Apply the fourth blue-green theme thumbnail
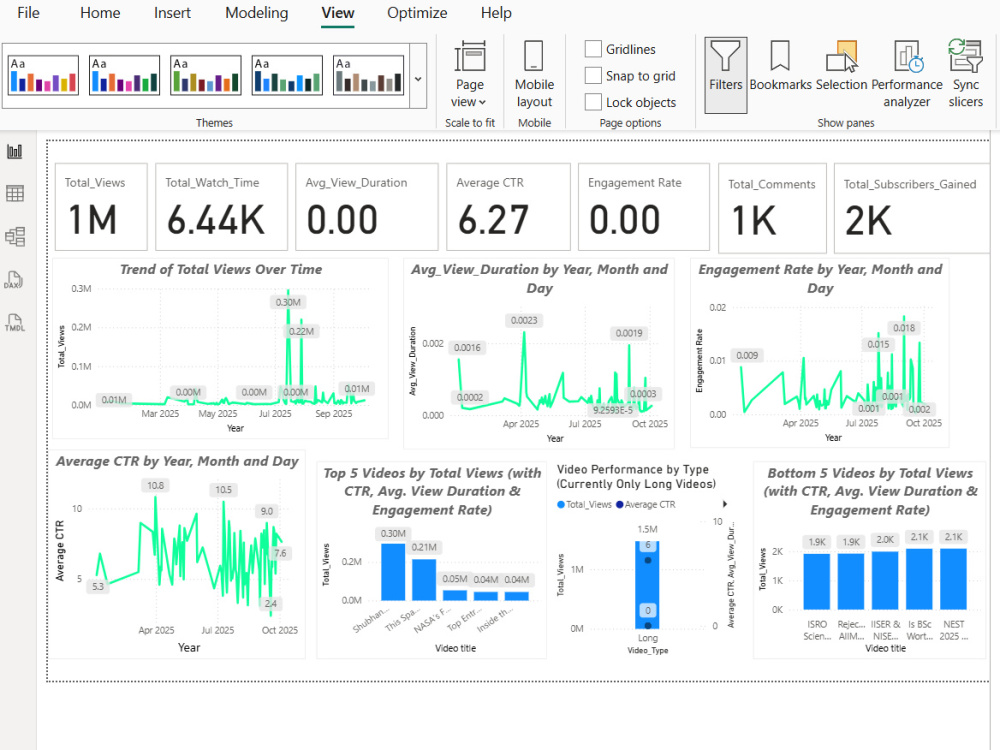This screenshot has width=1000, height=750. [x=287, y=75]
